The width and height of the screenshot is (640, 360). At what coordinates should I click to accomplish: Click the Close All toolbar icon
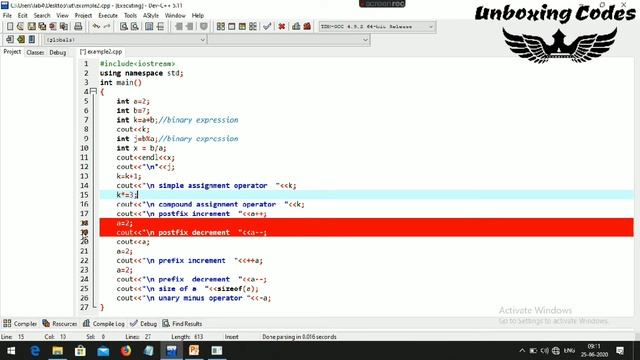pos(64,27)
